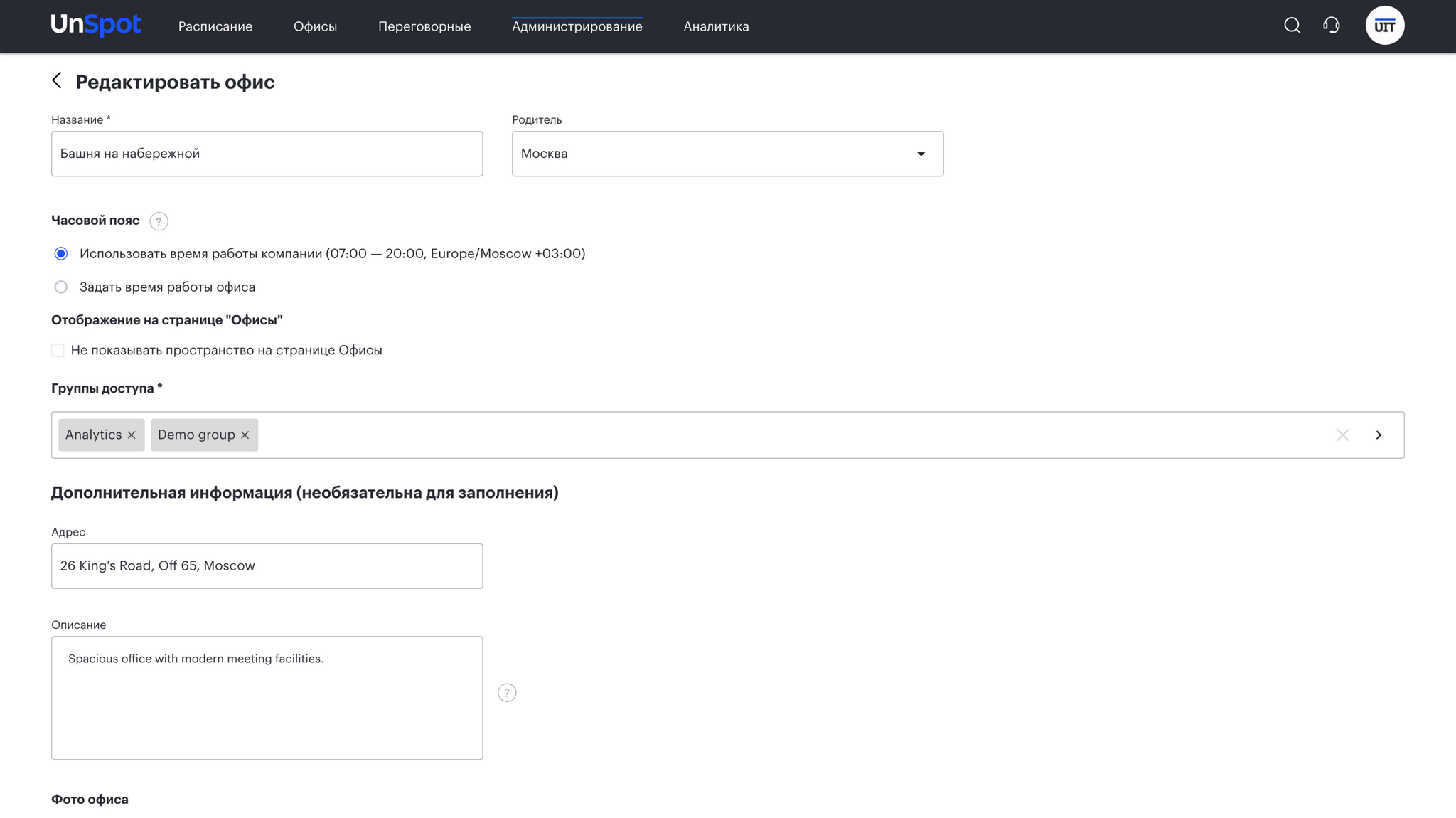Open the support headset icon
This screenshot has height=818, width=1456.
point(1331,26)
